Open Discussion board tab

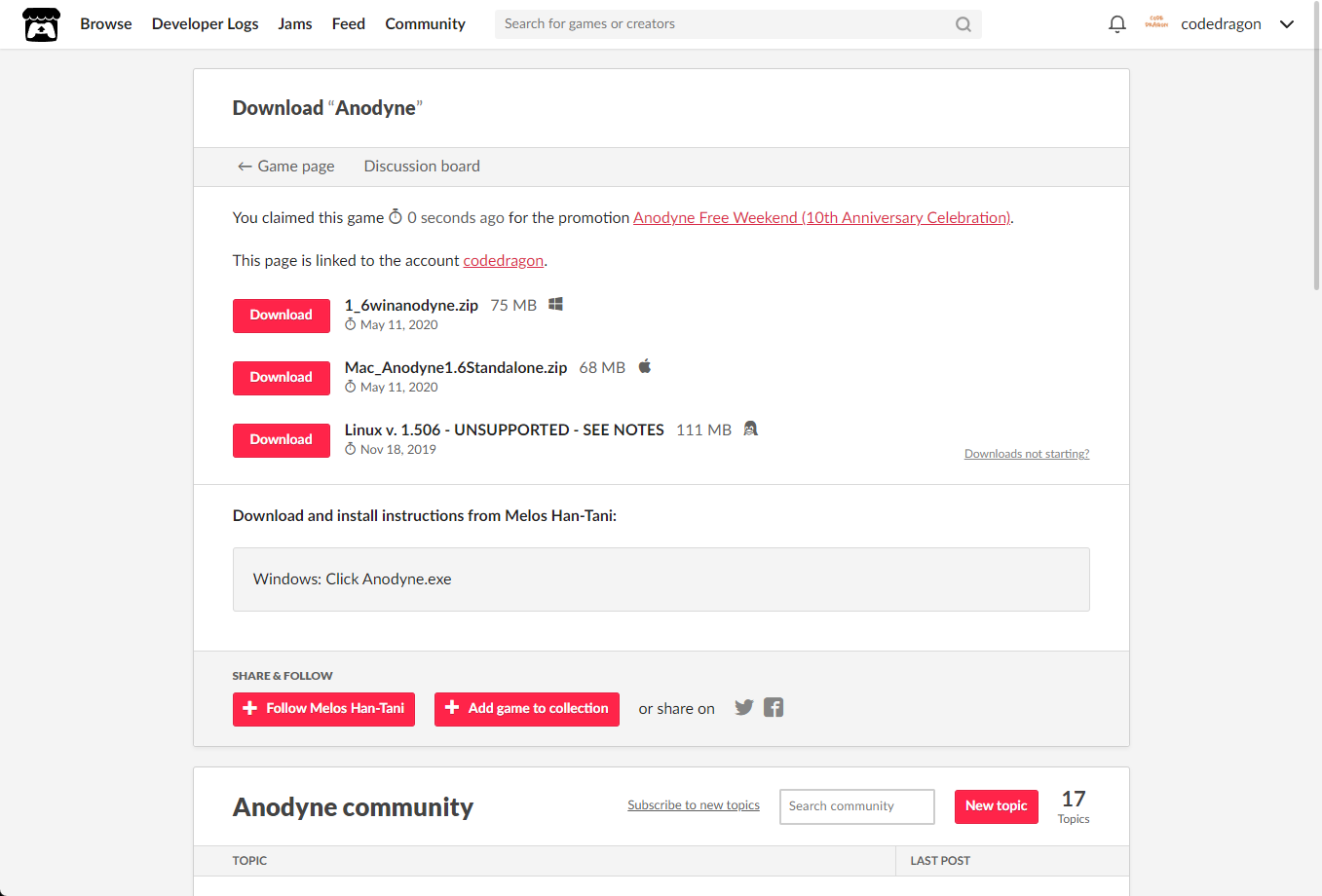[x=422, y=167]
